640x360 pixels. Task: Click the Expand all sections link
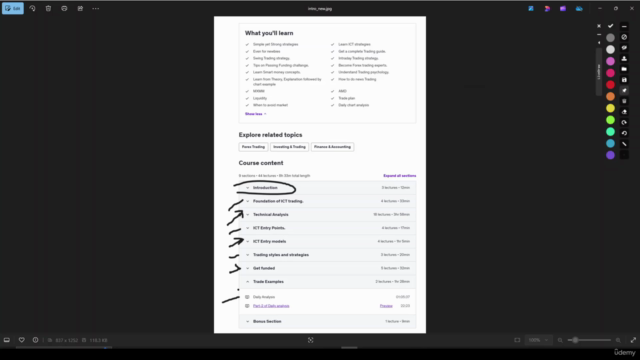(x=400, y=176)
